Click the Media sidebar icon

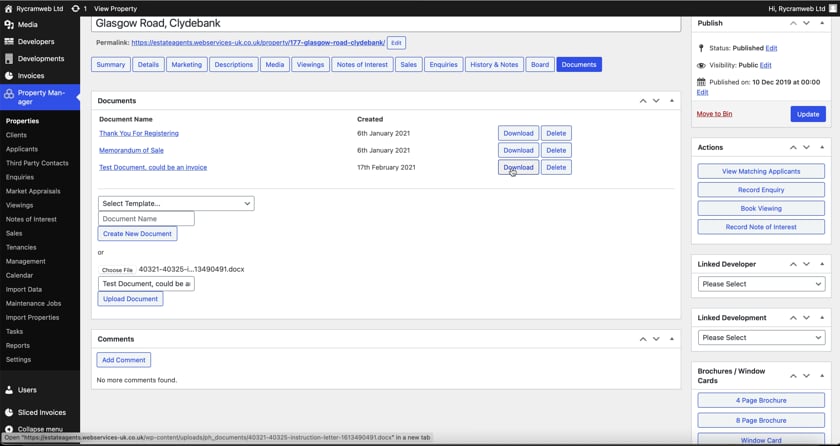pos(9,25)
